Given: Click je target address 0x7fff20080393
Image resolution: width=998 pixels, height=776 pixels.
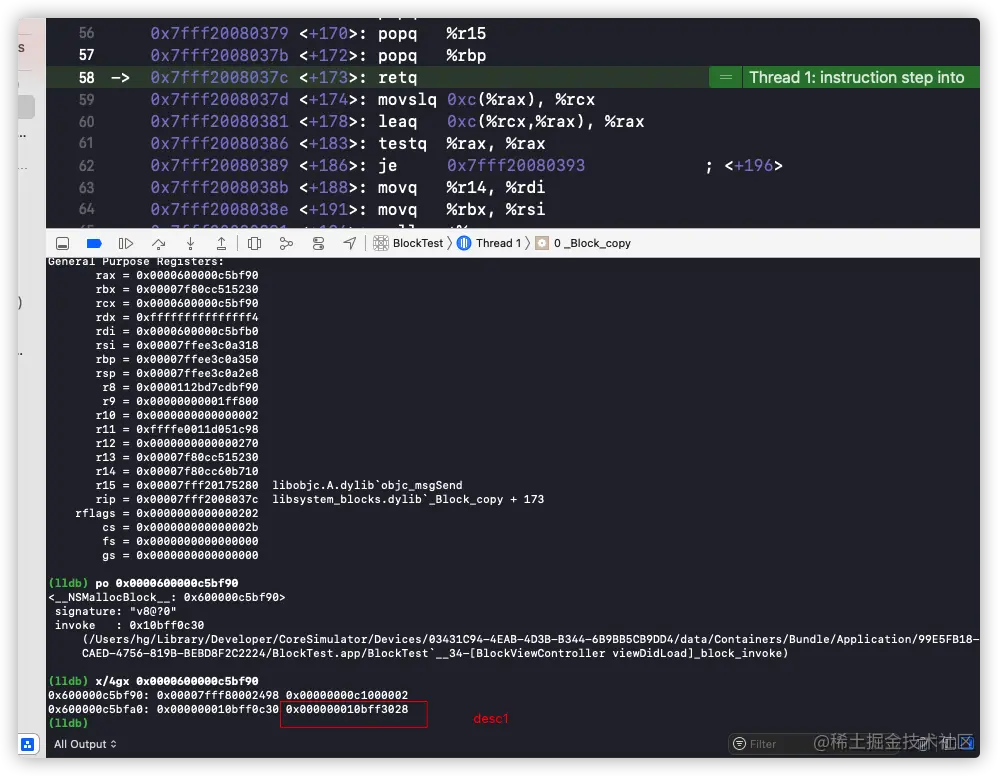Looking at the screenshot, I should 516,166.
